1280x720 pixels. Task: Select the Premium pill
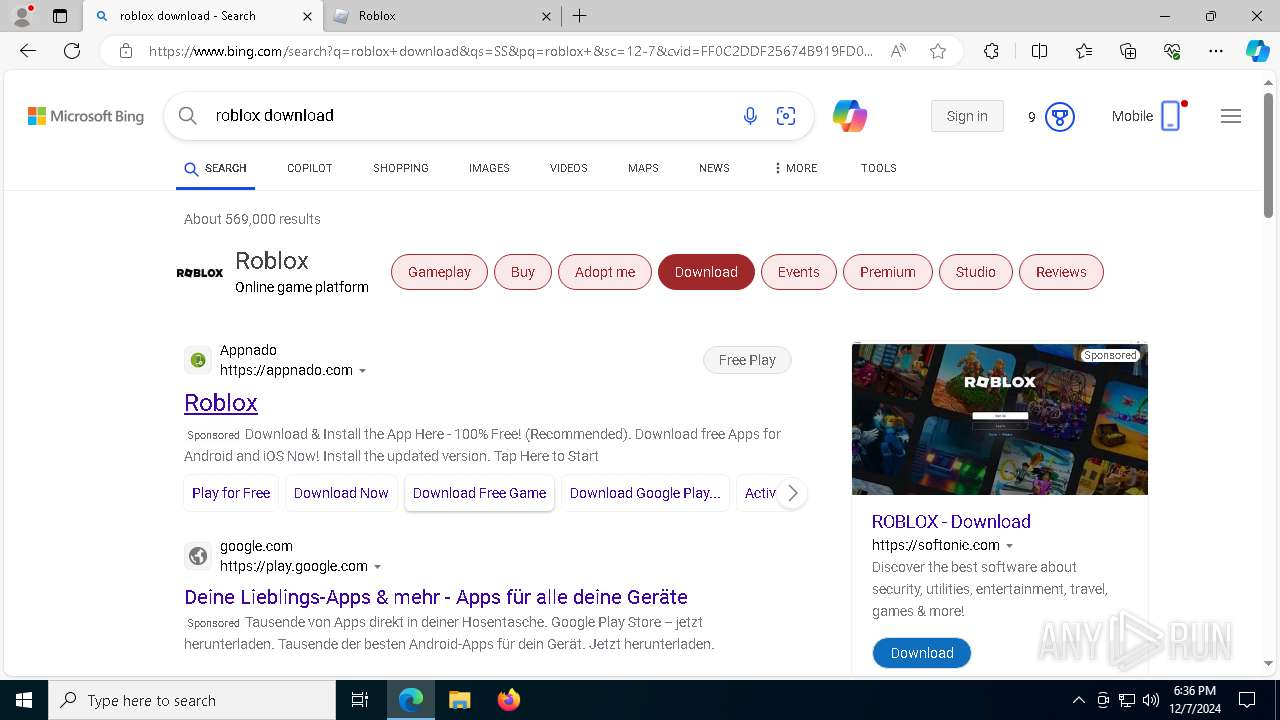[888, 272]
